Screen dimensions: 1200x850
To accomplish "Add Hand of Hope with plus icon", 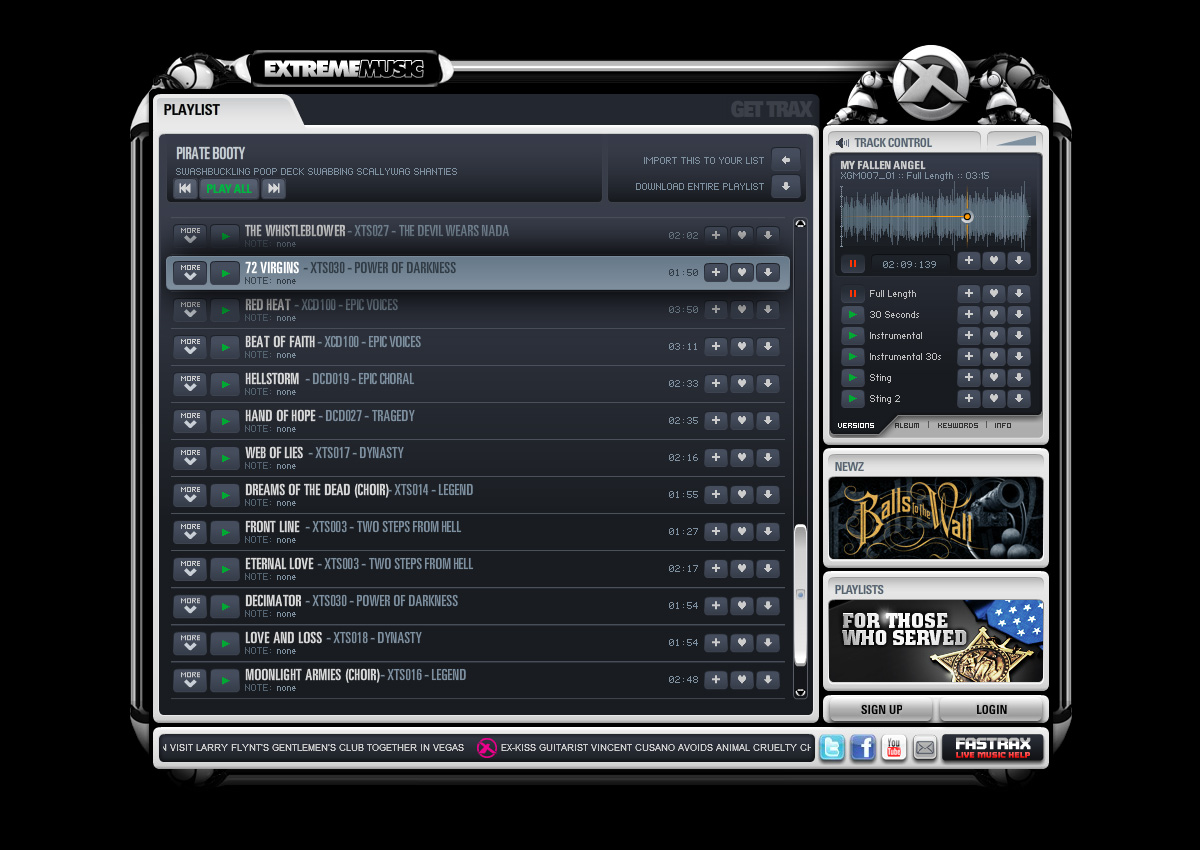I will (716, 420).
